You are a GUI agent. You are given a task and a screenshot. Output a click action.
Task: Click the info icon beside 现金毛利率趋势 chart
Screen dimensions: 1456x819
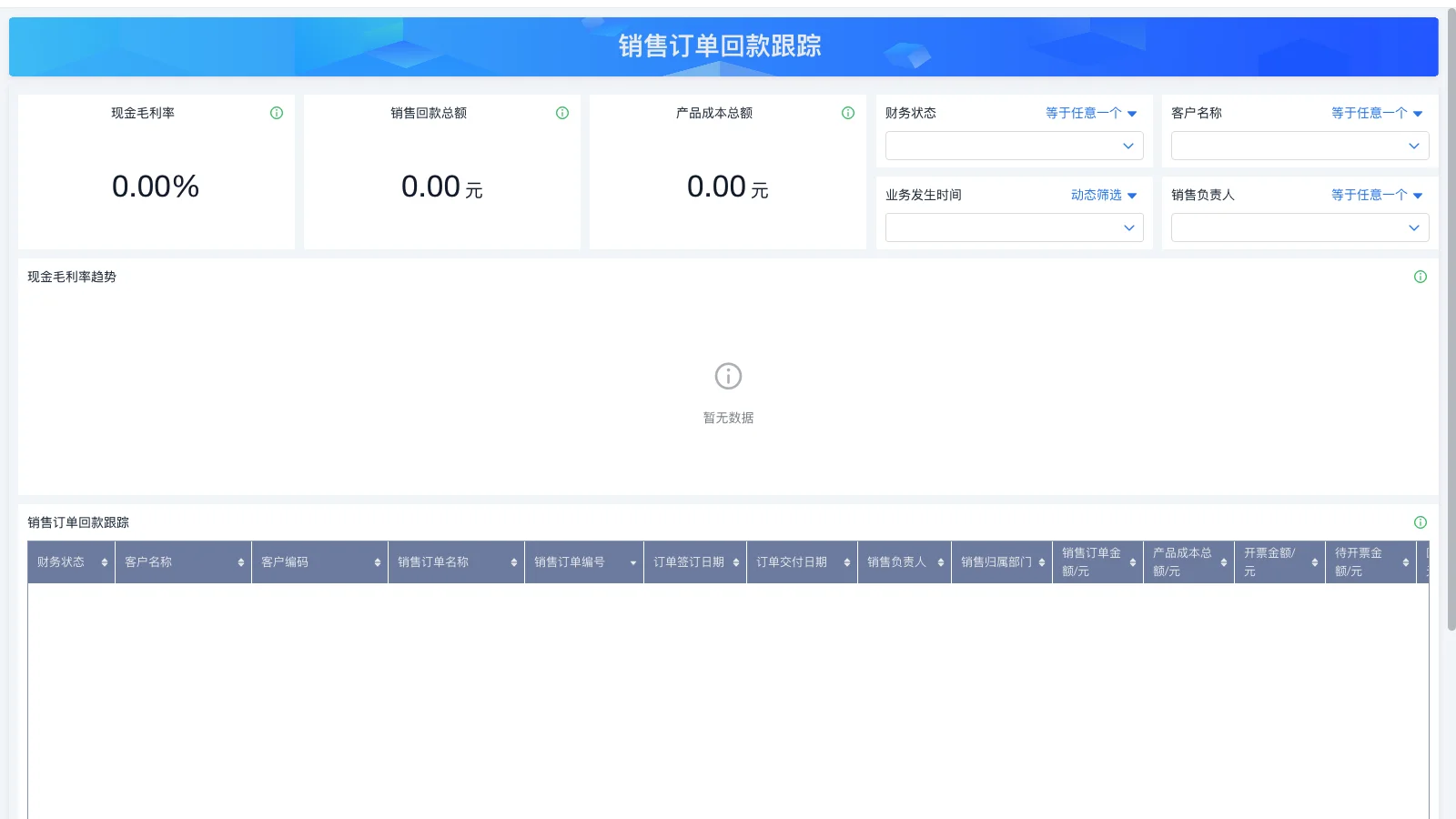click(1421, 277)
